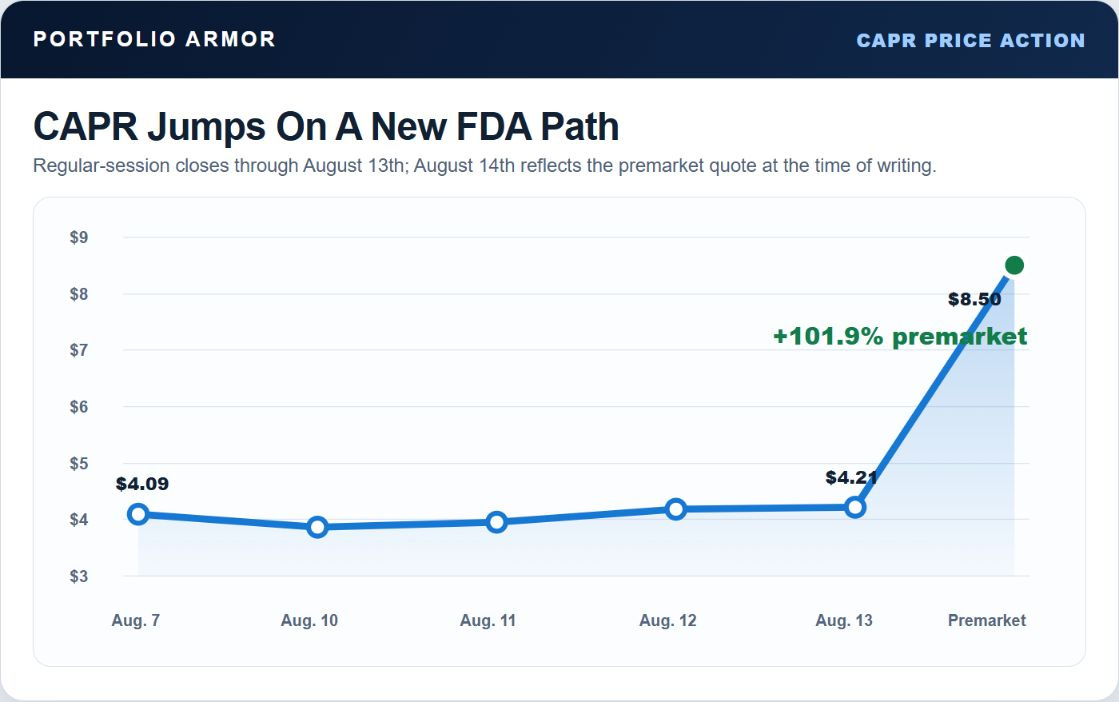Click the $4.09 price label
The width and height of the screenshot is (1119, 702).
[142, 484]
